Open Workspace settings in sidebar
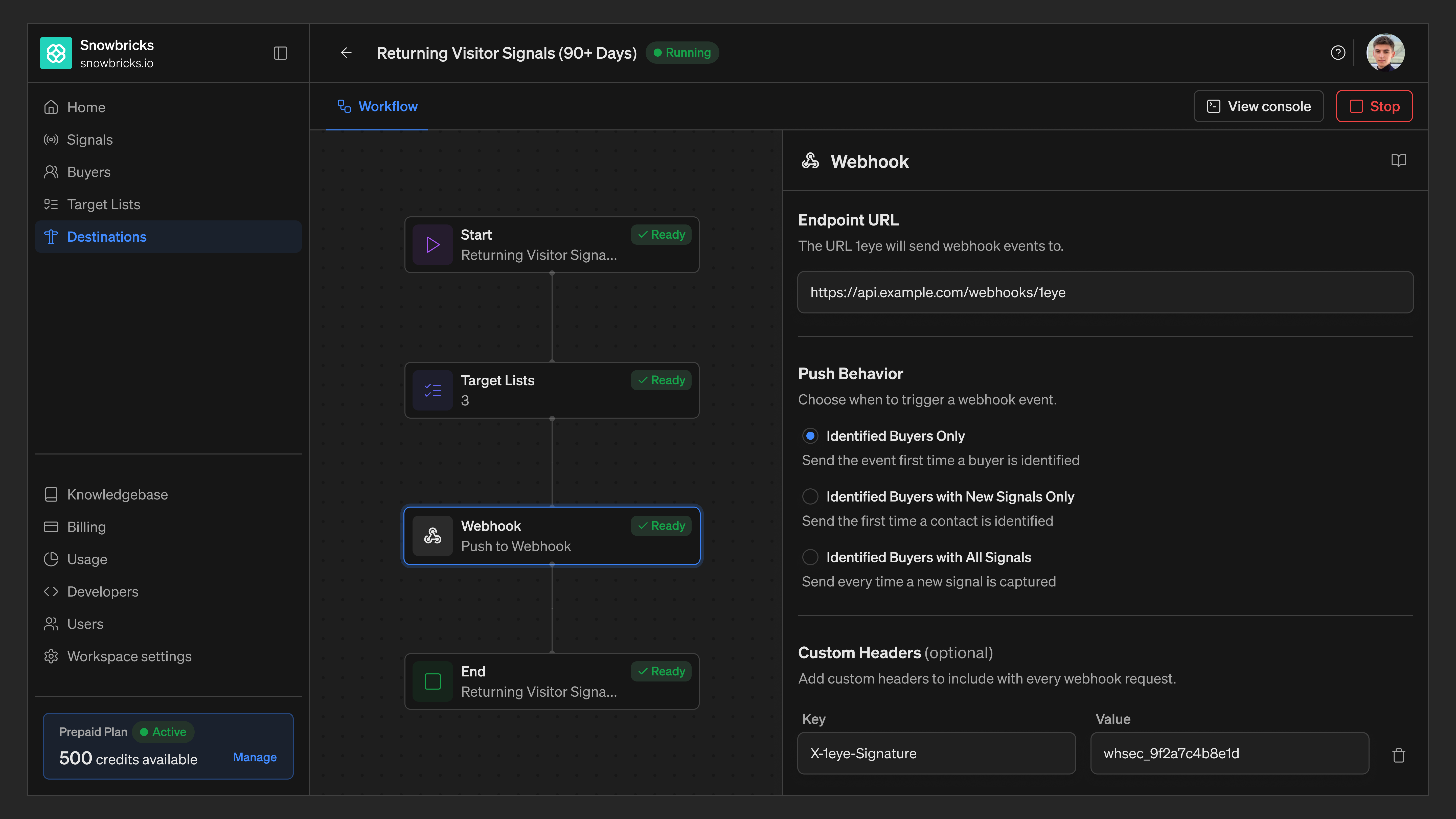Image resolution: width=1456 pixels, height=819 pixels. click(x=168, y=657)
